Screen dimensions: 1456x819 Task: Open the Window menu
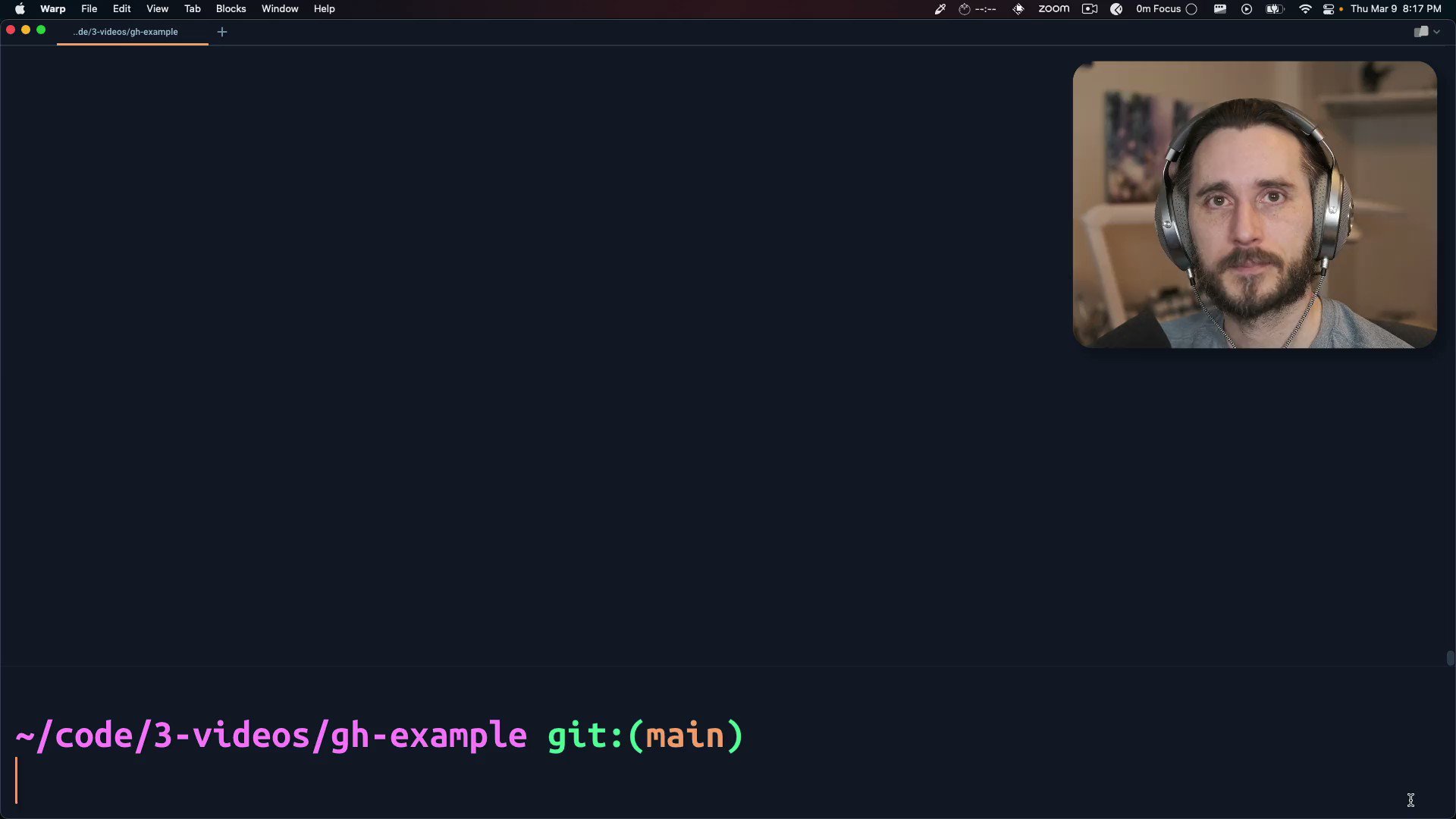tap(280, 9)
